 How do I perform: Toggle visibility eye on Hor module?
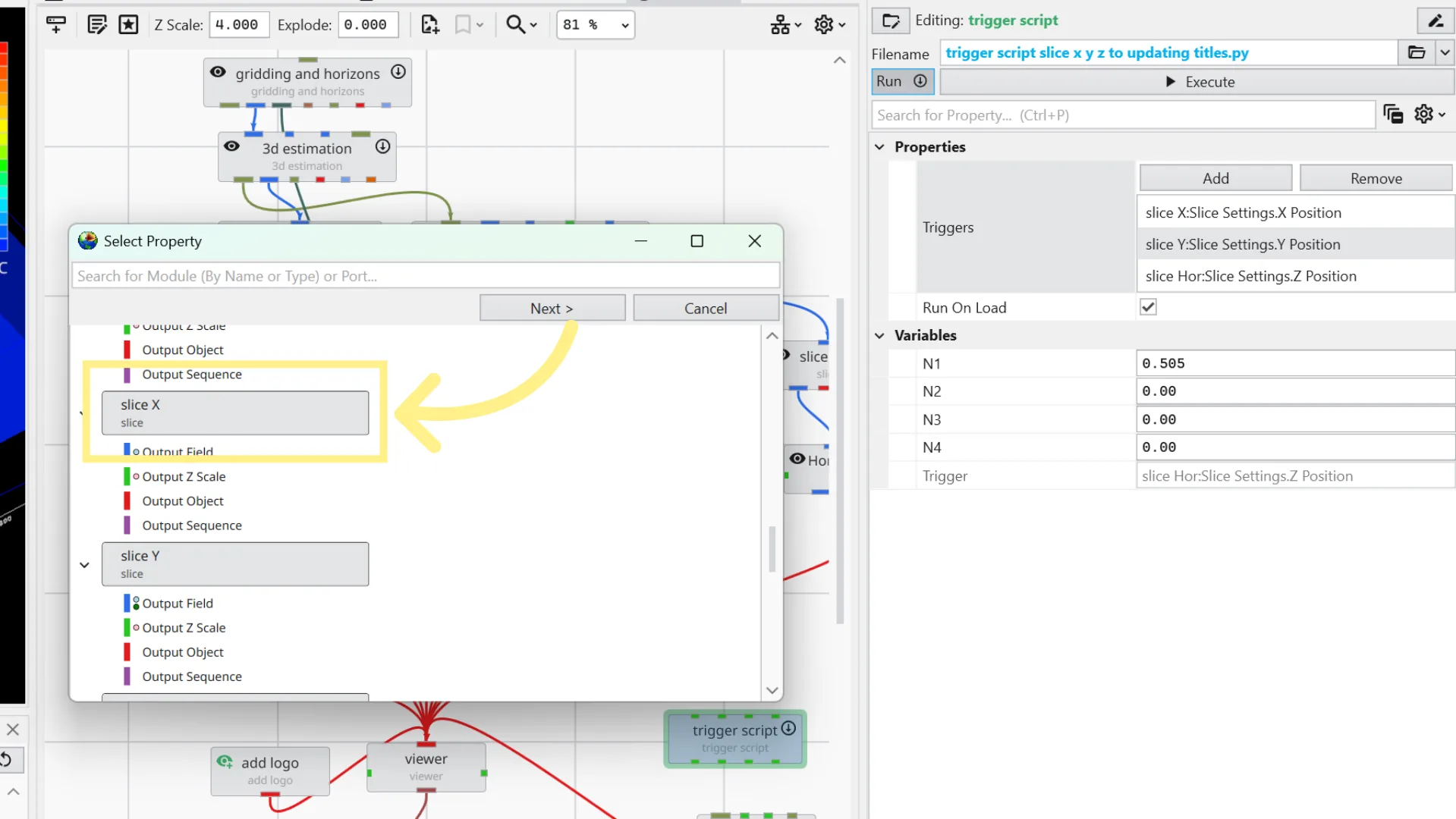(x=797, y=459)
